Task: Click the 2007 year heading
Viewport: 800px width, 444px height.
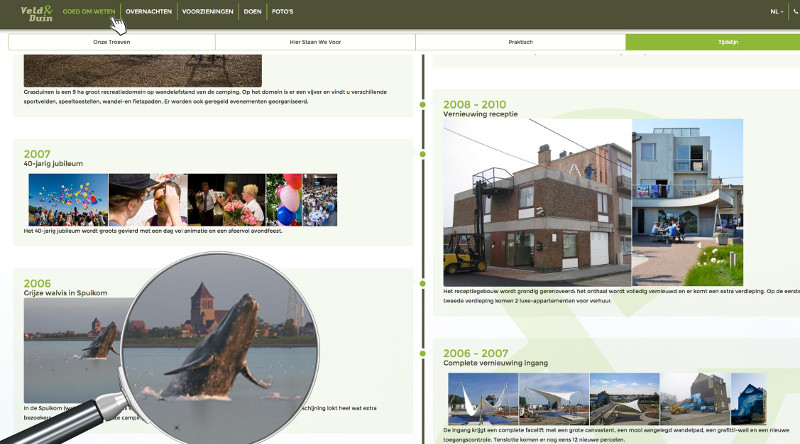Action: point(37,154)
